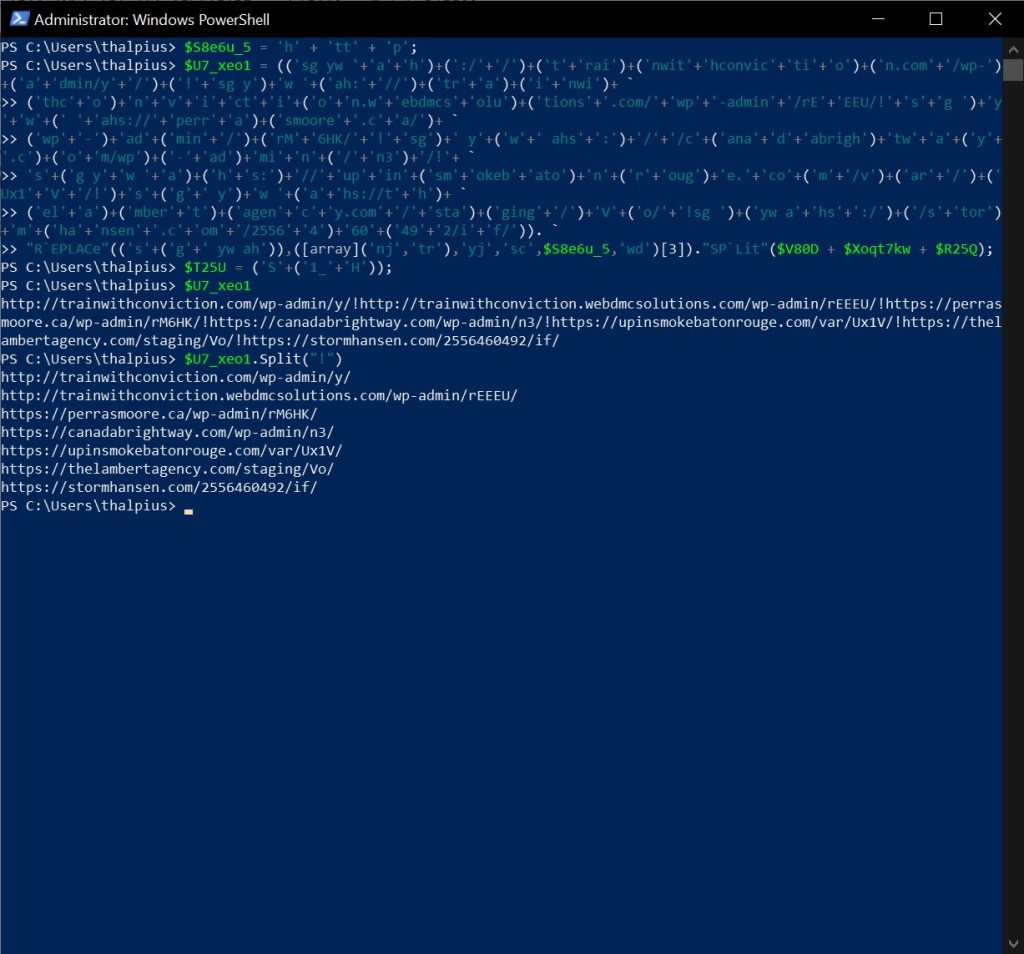Image resolution: width=1024 pixels, height=954 pixels.
Task: Maximize the PowerShell window
Action: pos(936,19)
